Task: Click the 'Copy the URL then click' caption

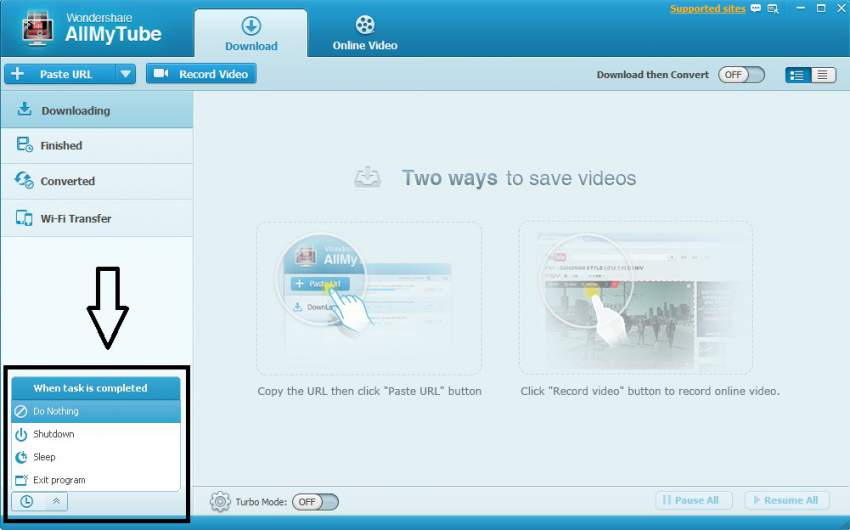Action: (x=369, y=391)
